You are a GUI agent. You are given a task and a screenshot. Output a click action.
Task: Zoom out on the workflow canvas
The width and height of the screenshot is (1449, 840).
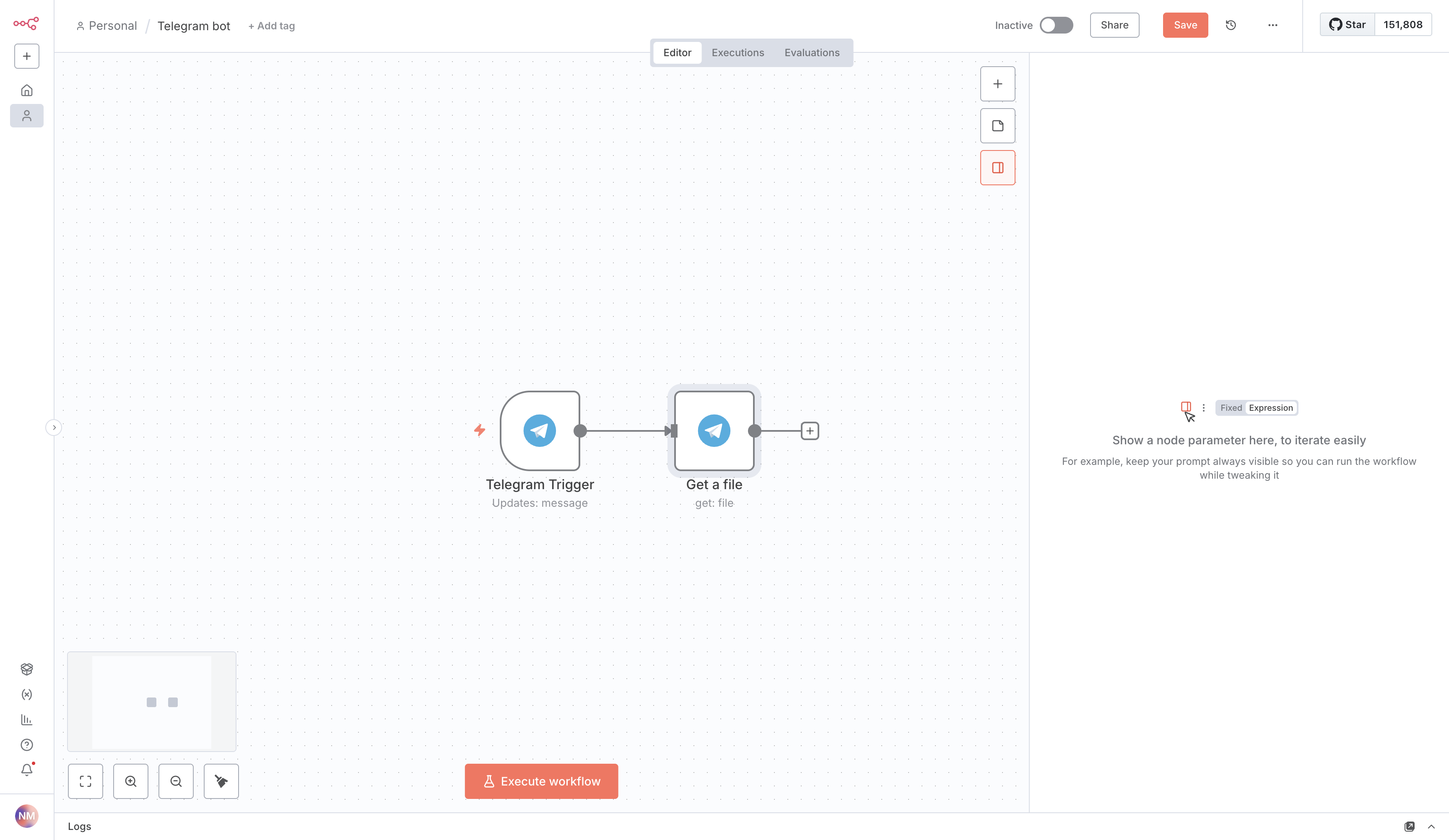[176, 781]
